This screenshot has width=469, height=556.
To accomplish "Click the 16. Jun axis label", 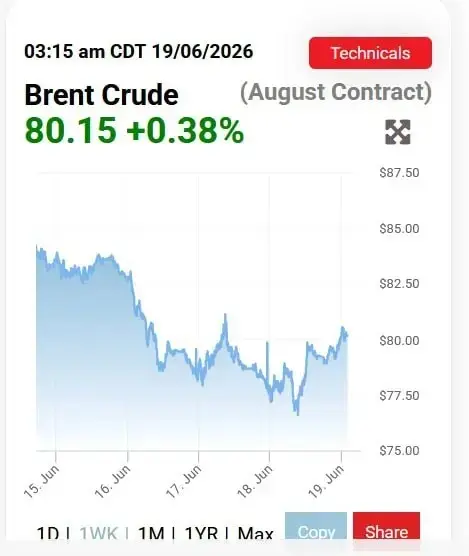I will (x=113, y=482).
